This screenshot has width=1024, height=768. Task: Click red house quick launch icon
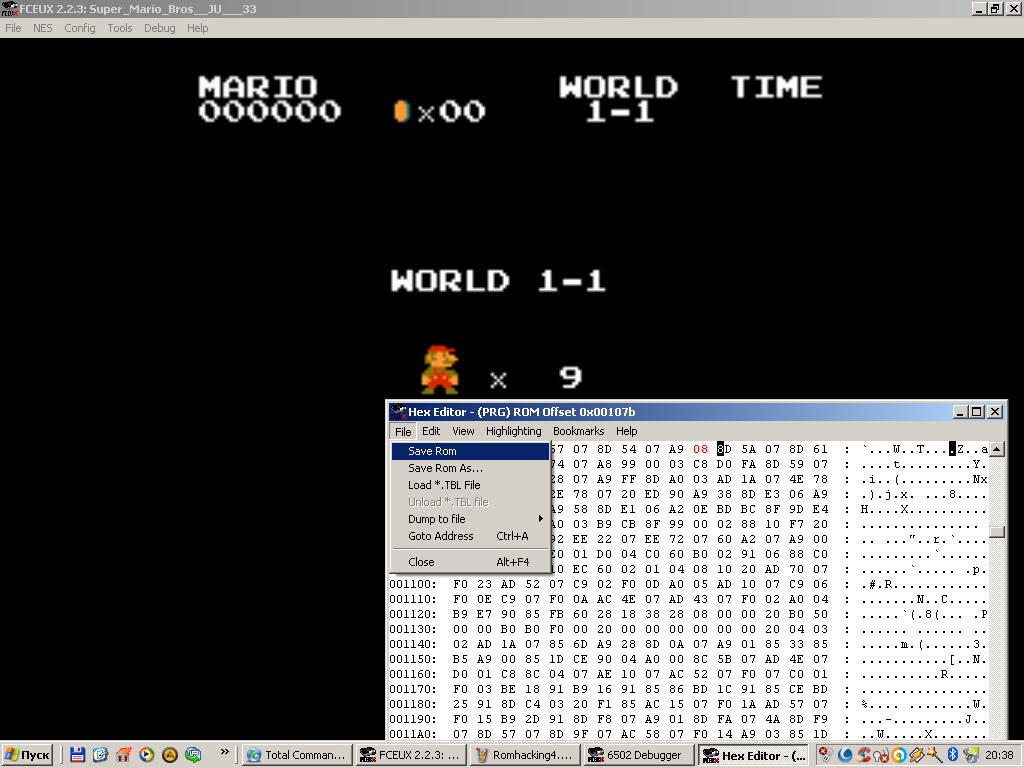[123, 755]
